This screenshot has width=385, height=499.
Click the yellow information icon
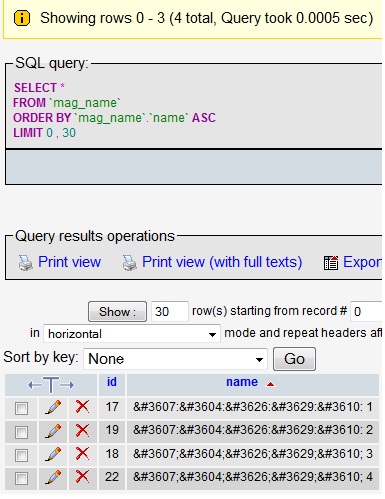click(x=22, y=18)
